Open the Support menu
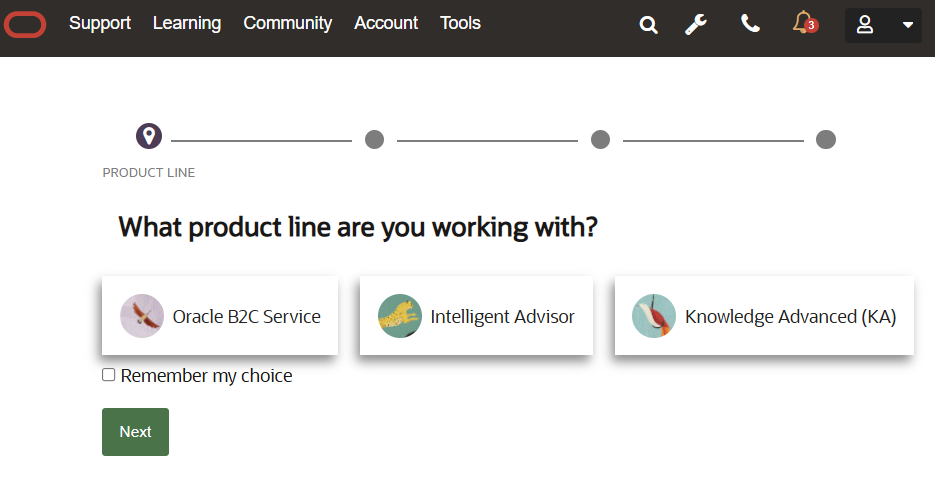This screenshot has height=498, width=935. pos(100,23)
